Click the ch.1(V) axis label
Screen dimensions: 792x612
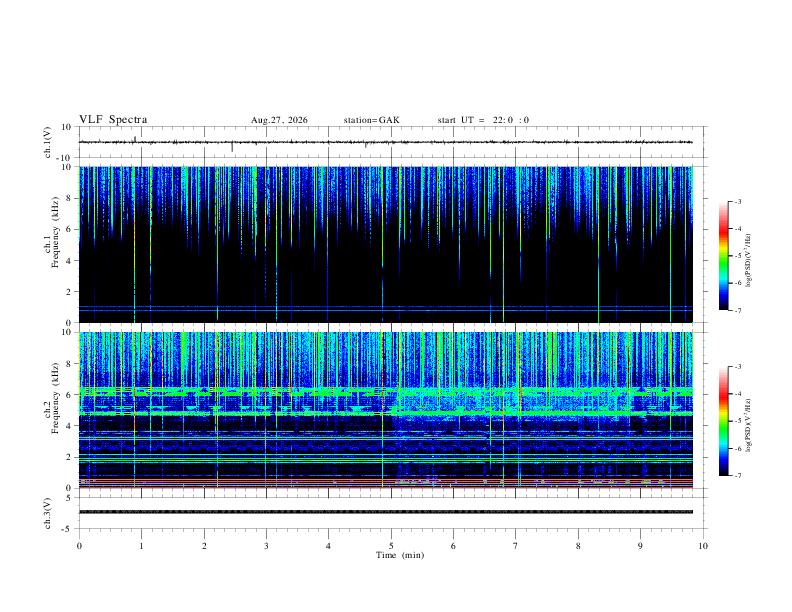(48, 142)
